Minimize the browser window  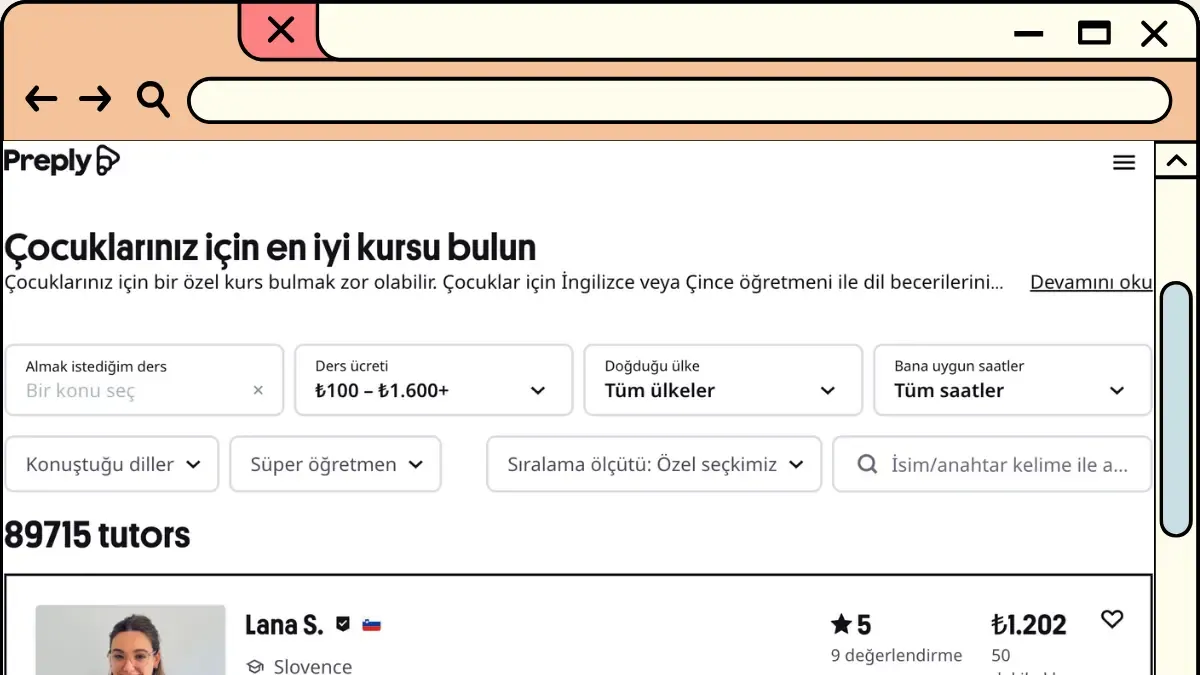click(1028, 34)
